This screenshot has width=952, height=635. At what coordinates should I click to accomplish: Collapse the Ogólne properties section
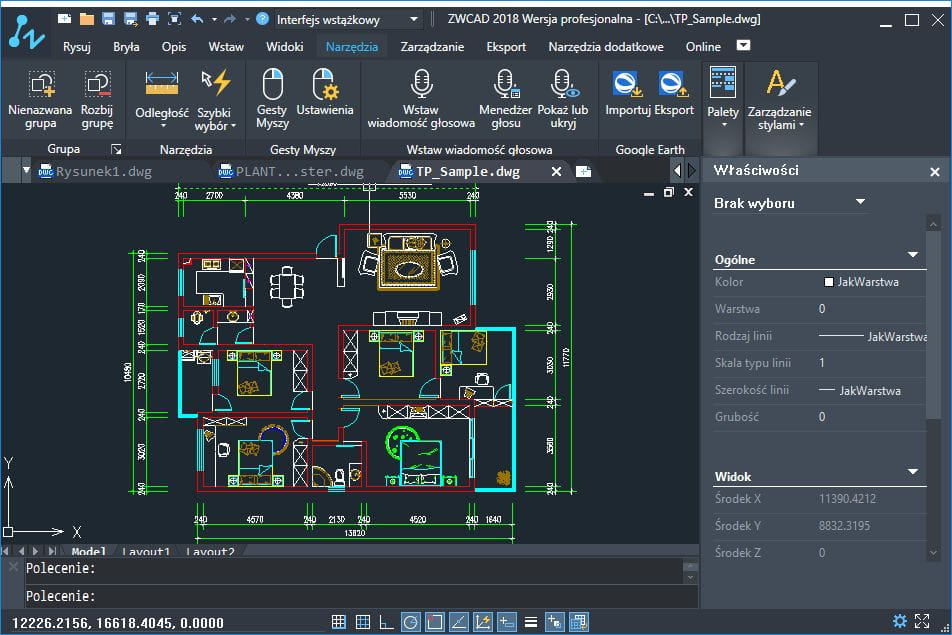[x=912, y=256]
